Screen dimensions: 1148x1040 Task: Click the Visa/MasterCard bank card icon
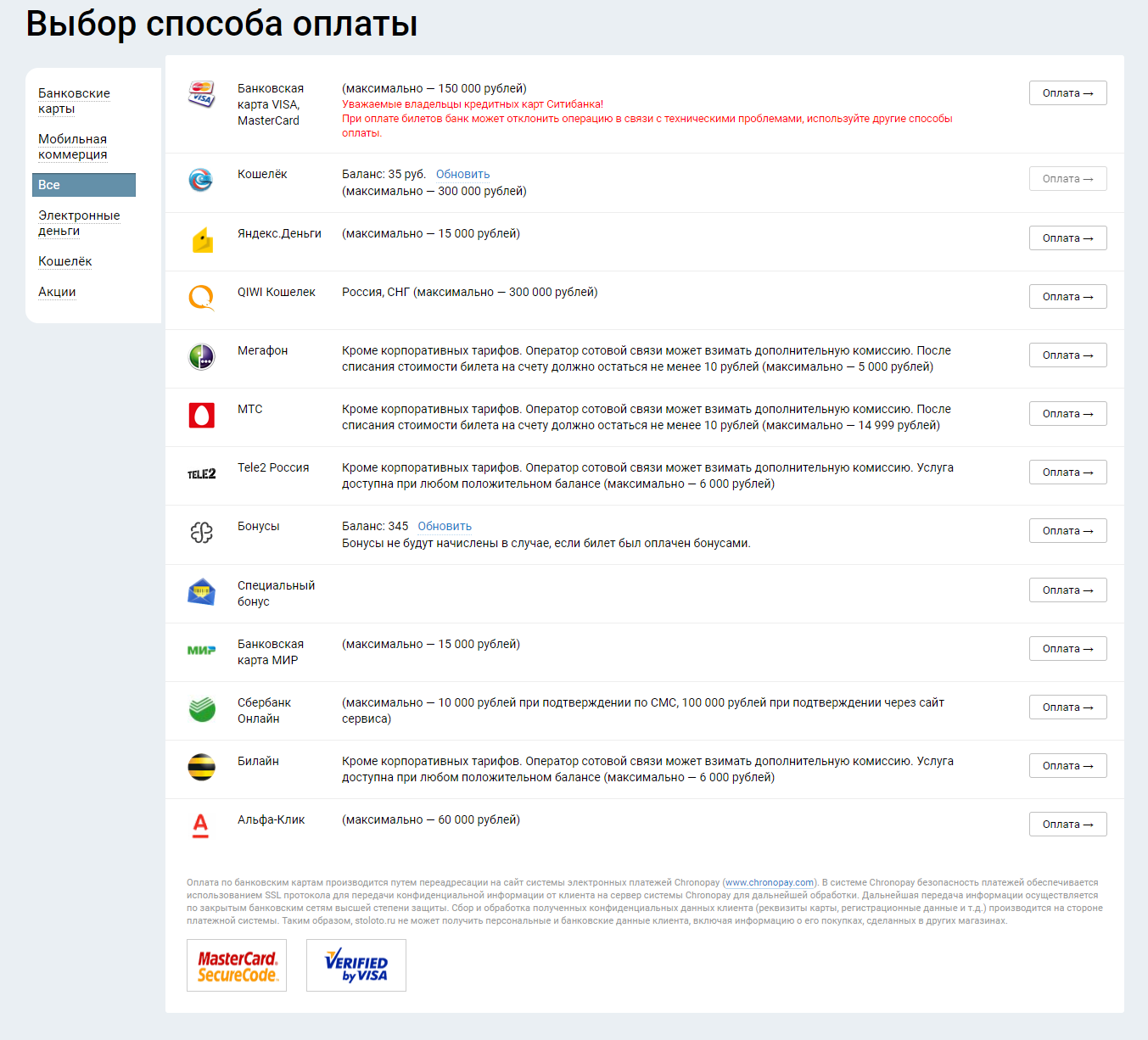tap(201, 94)
